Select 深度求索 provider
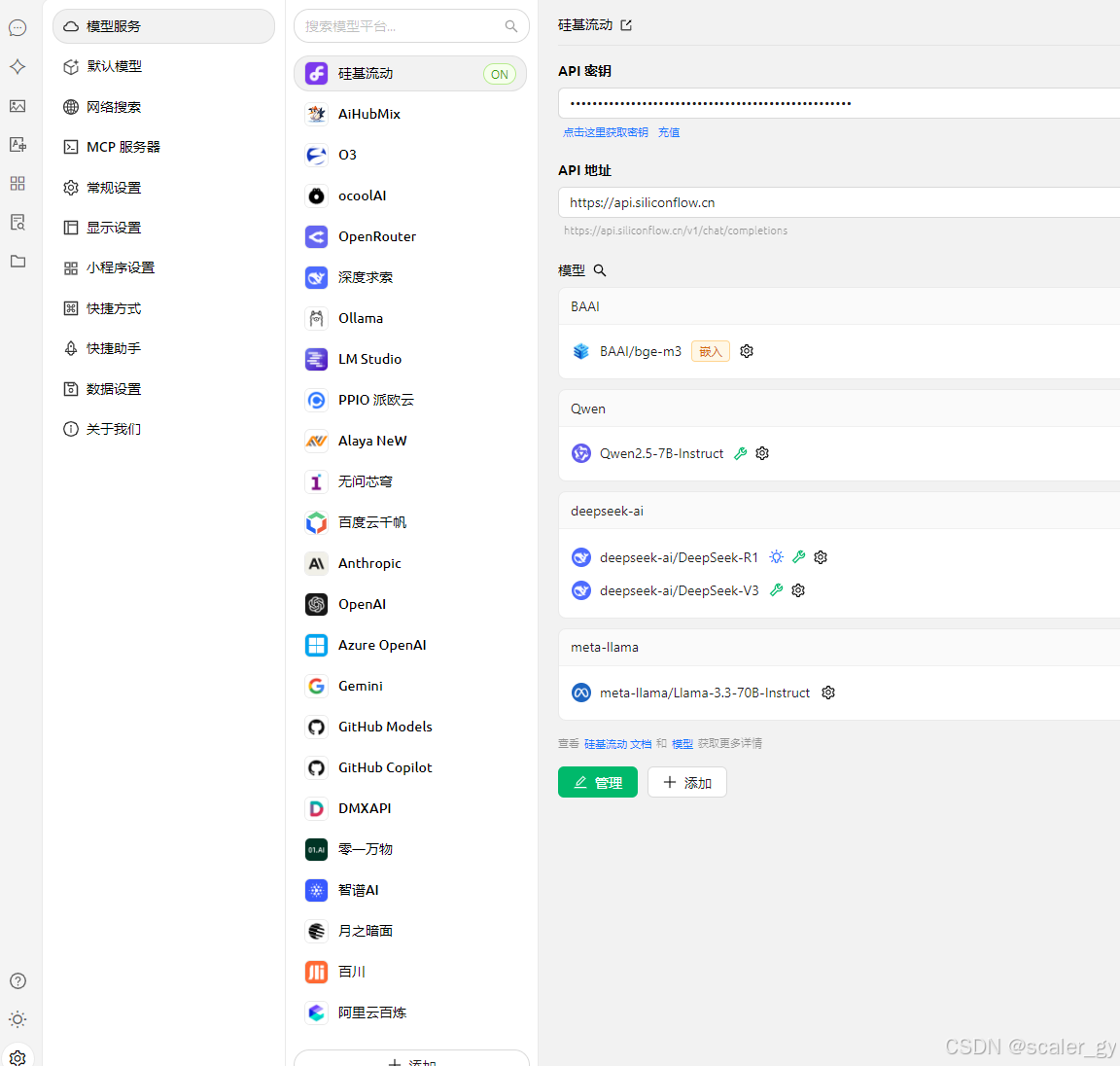1120x1066 pixels. pyautogui.click(x=410, y=277)
